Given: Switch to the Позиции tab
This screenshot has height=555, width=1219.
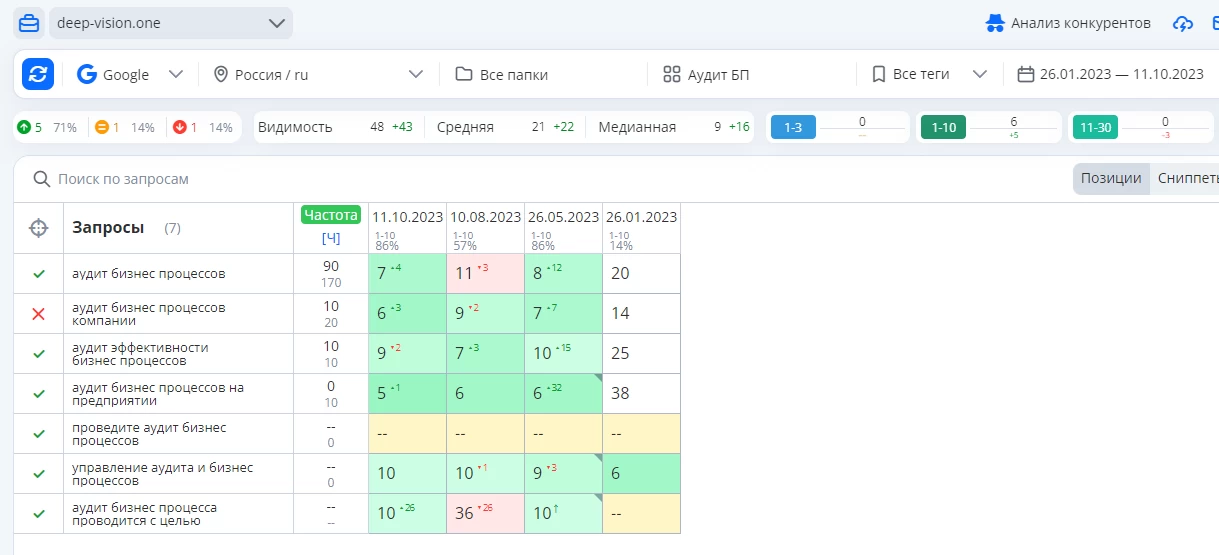Looking at the screenshot, I should pos(1110,179).
